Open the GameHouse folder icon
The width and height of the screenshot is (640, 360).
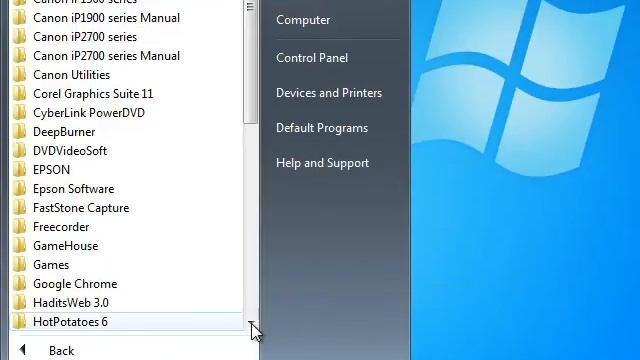(19, 246)
